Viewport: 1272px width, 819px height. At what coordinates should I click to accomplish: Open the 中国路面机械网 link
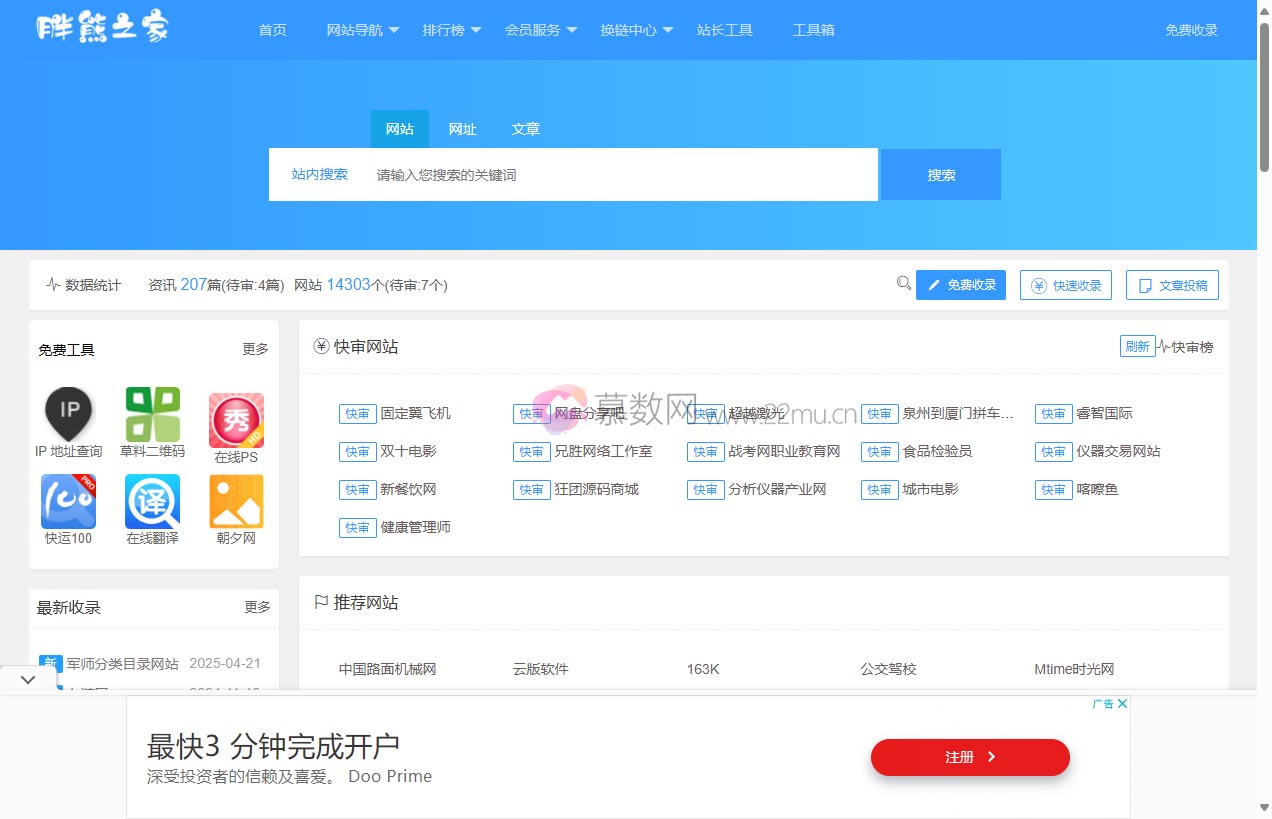(388, 669)
